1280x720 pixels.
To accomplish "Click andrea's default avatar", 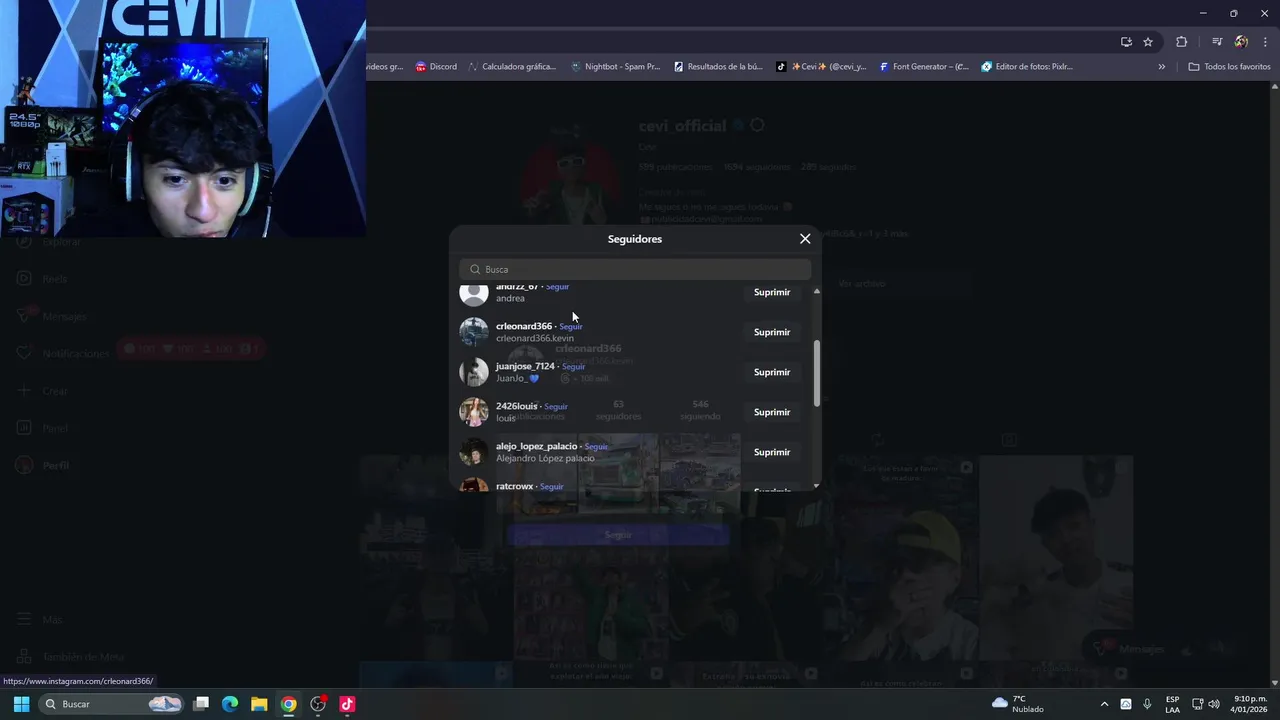I will [474, 292].
